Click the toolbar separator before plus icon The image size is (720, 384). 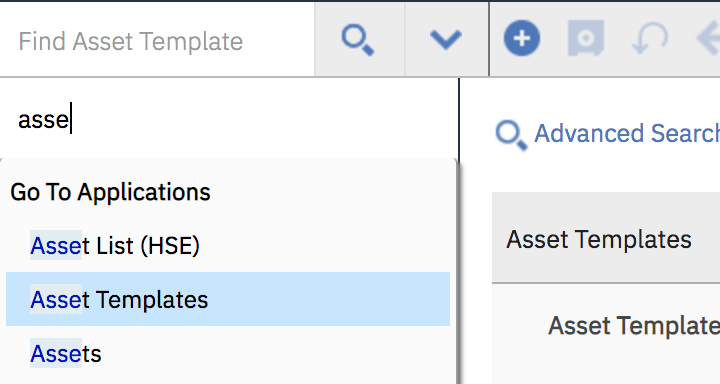click(x=489, y=39)
